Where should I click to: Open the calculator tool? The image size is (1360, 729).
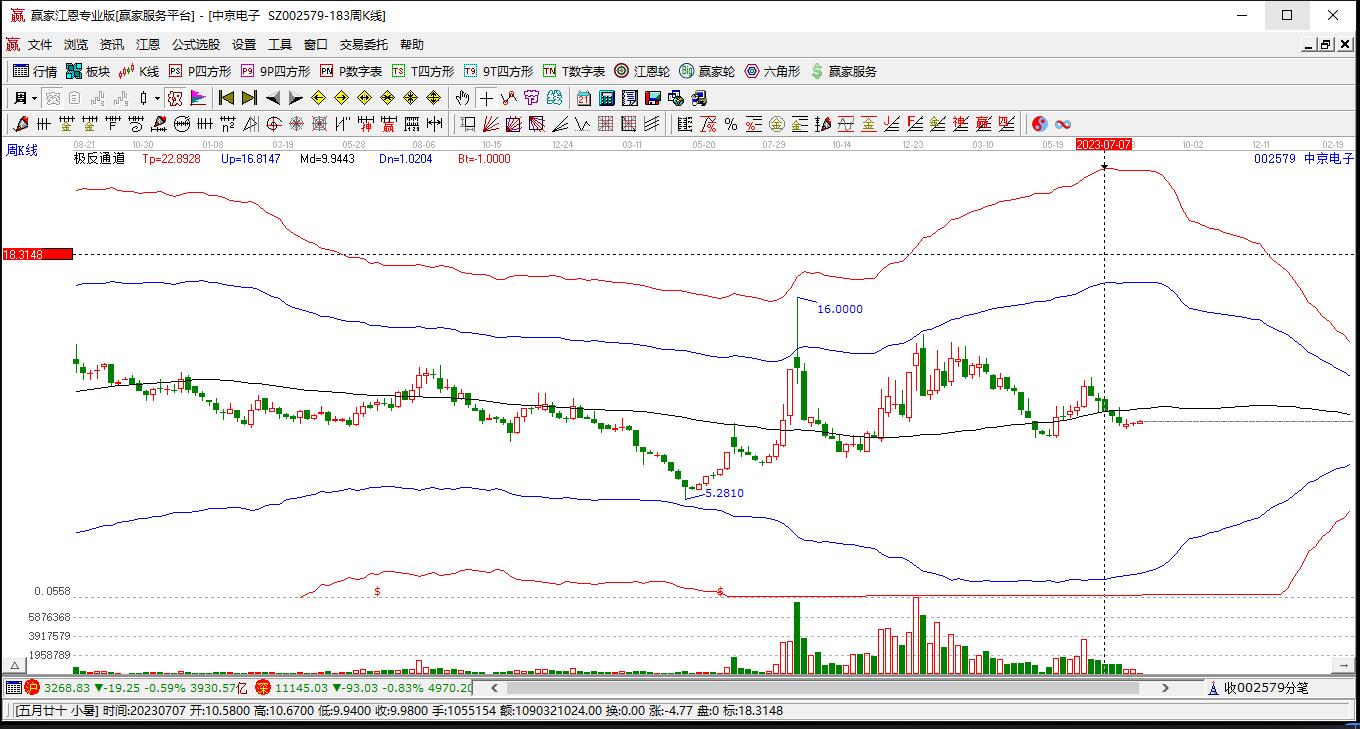607,98
